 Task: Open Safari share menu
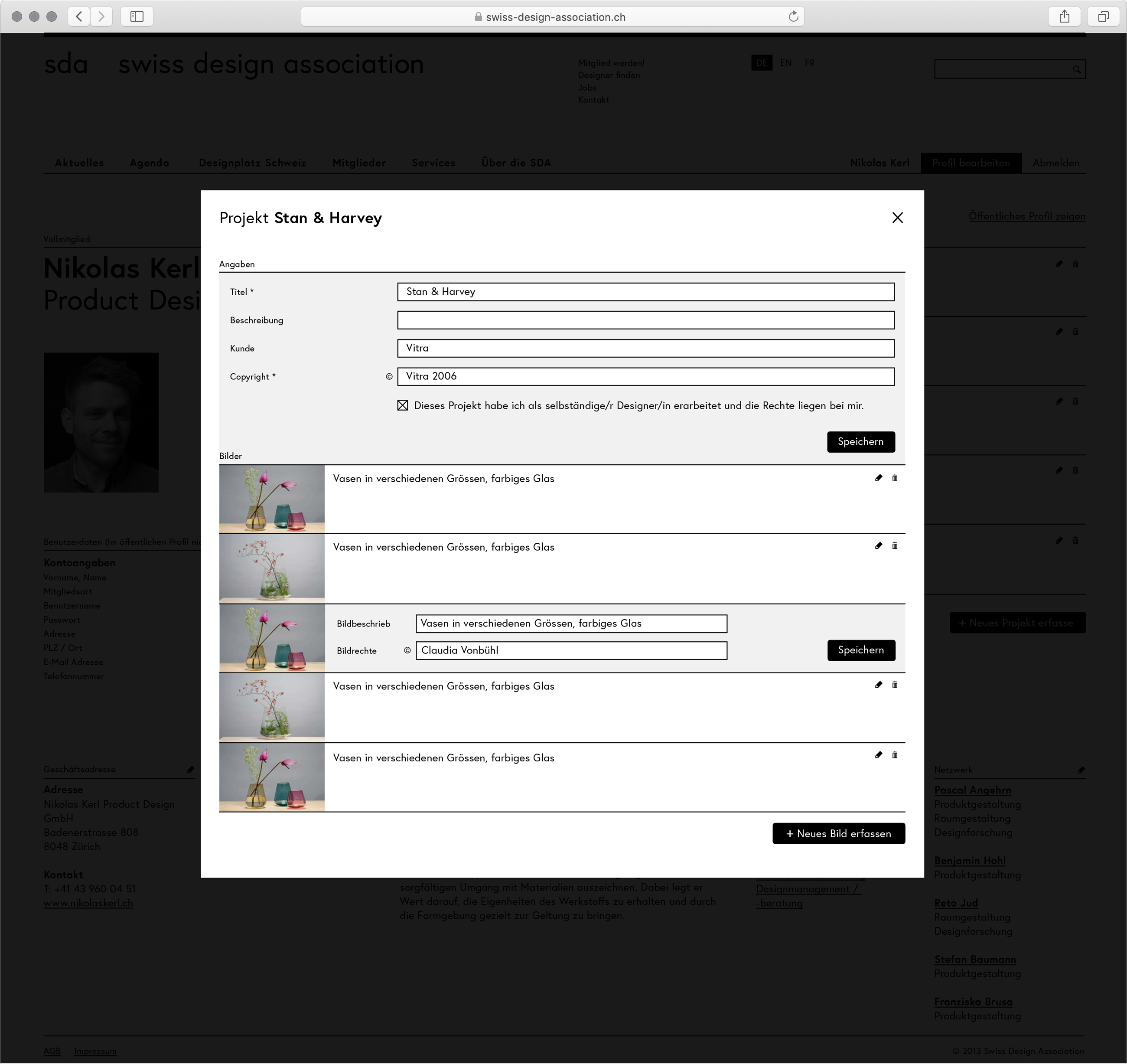pos(1064,16)
